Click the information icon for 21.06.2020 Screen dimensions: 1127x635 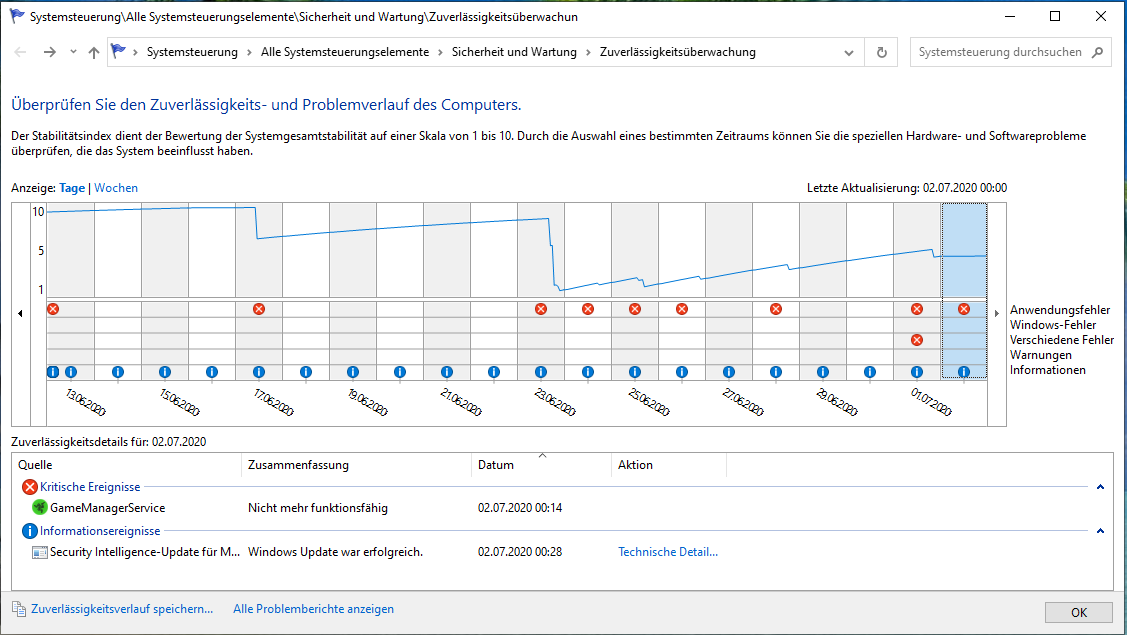point(447,372)
